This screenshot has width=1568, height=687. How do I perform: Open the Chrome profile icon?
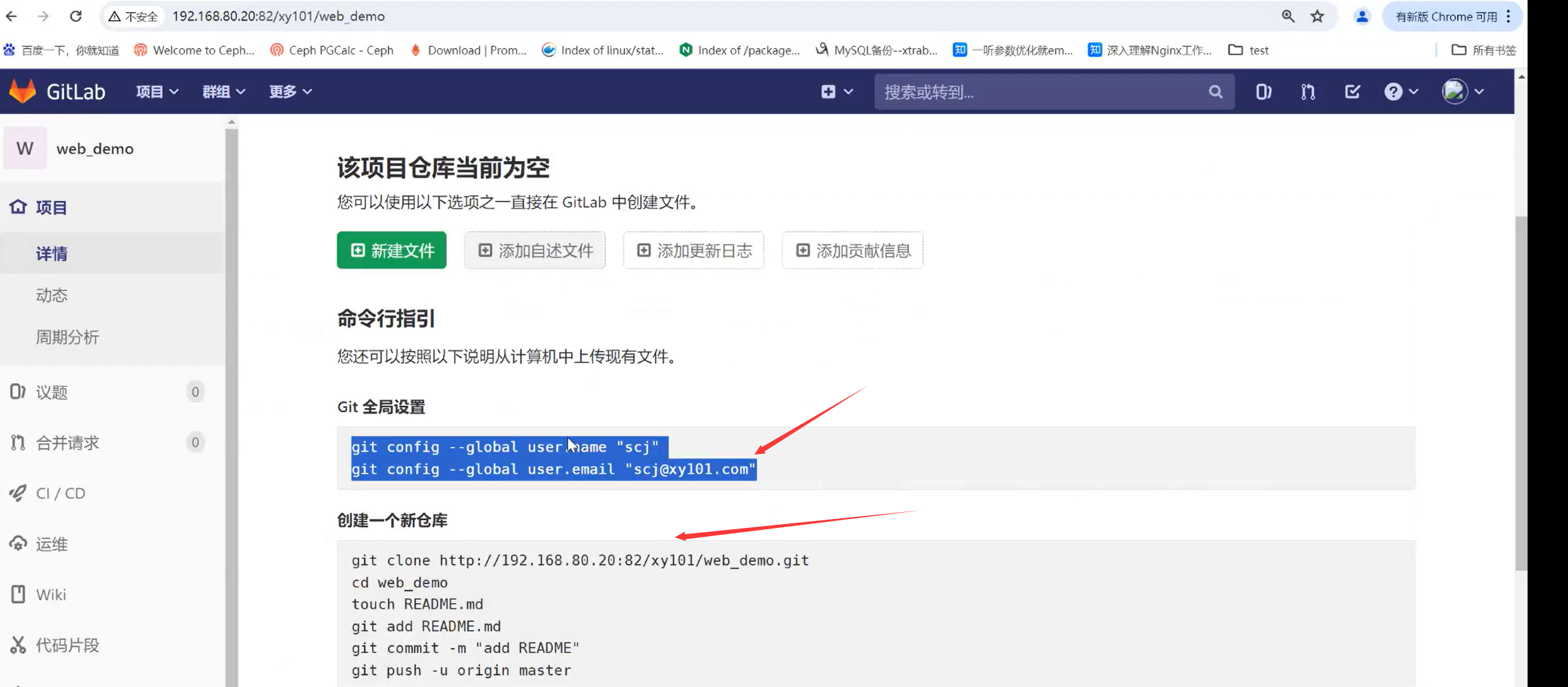(x=1362, y=16)
